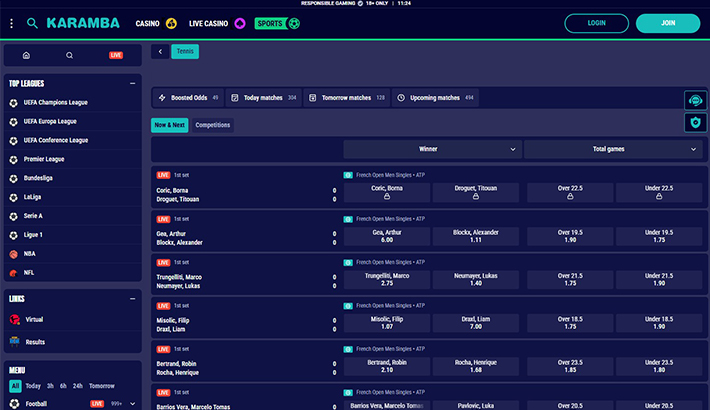Pick Under 18.5 games at 1.90
Screen dimensions: 710x410
pos(659,323)
